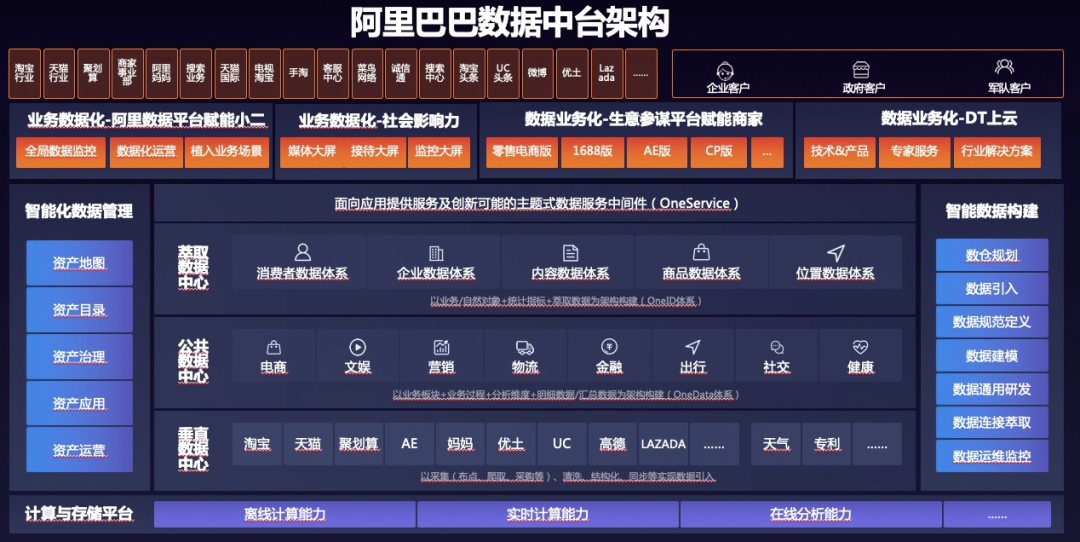This screenshot has width=1080, height=542.
Task: Click the 消费者数据体系 person icon
Action: (x=302, y=253)
